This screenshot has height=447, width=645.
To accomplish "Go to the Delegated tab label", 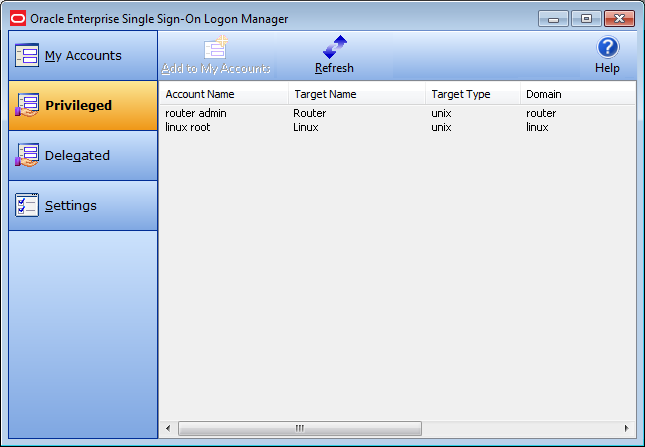I will point(77,155).
